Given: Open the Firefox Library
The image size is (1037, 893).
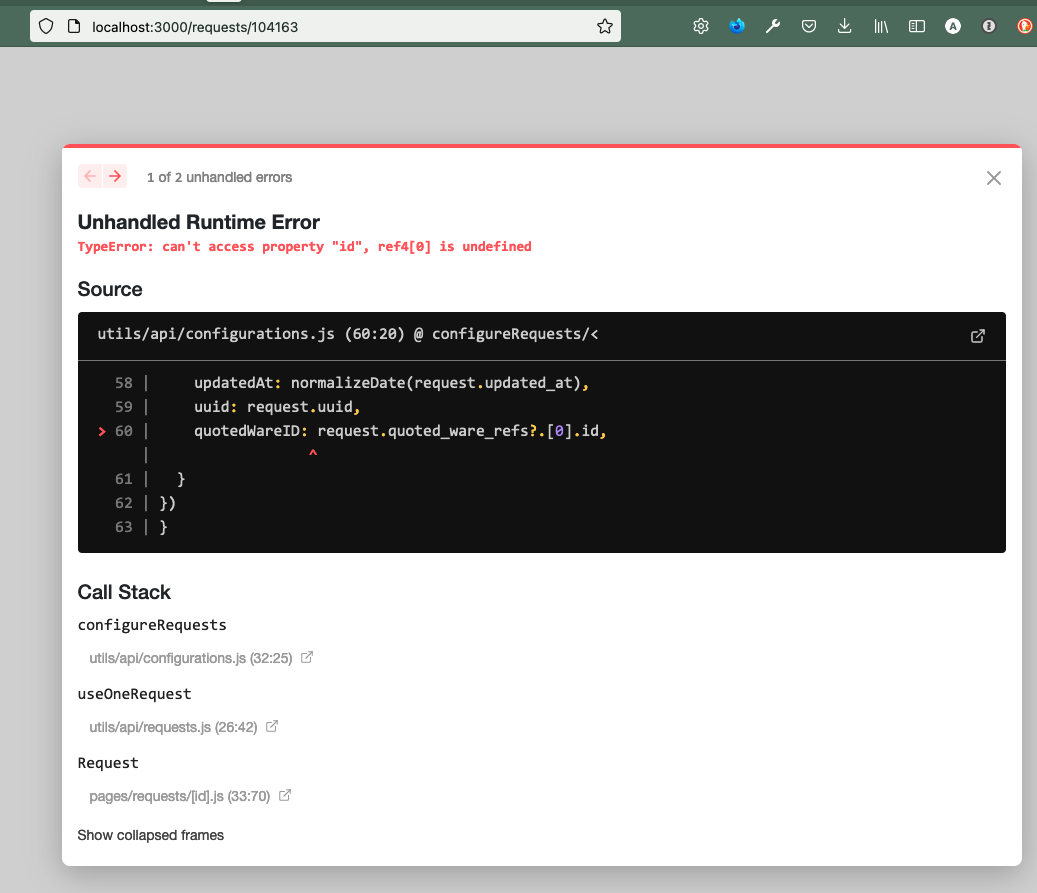Looking at the screenshot, I should click(880, 26).
